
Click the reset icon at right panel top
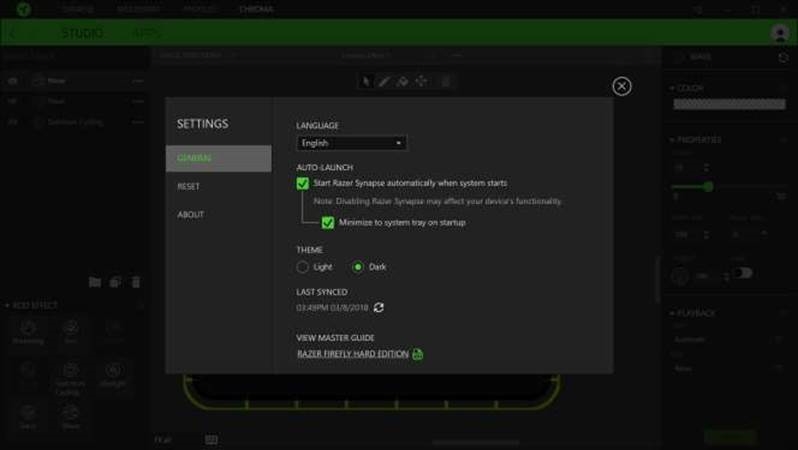pyautogui.click(x=783, y=57)
